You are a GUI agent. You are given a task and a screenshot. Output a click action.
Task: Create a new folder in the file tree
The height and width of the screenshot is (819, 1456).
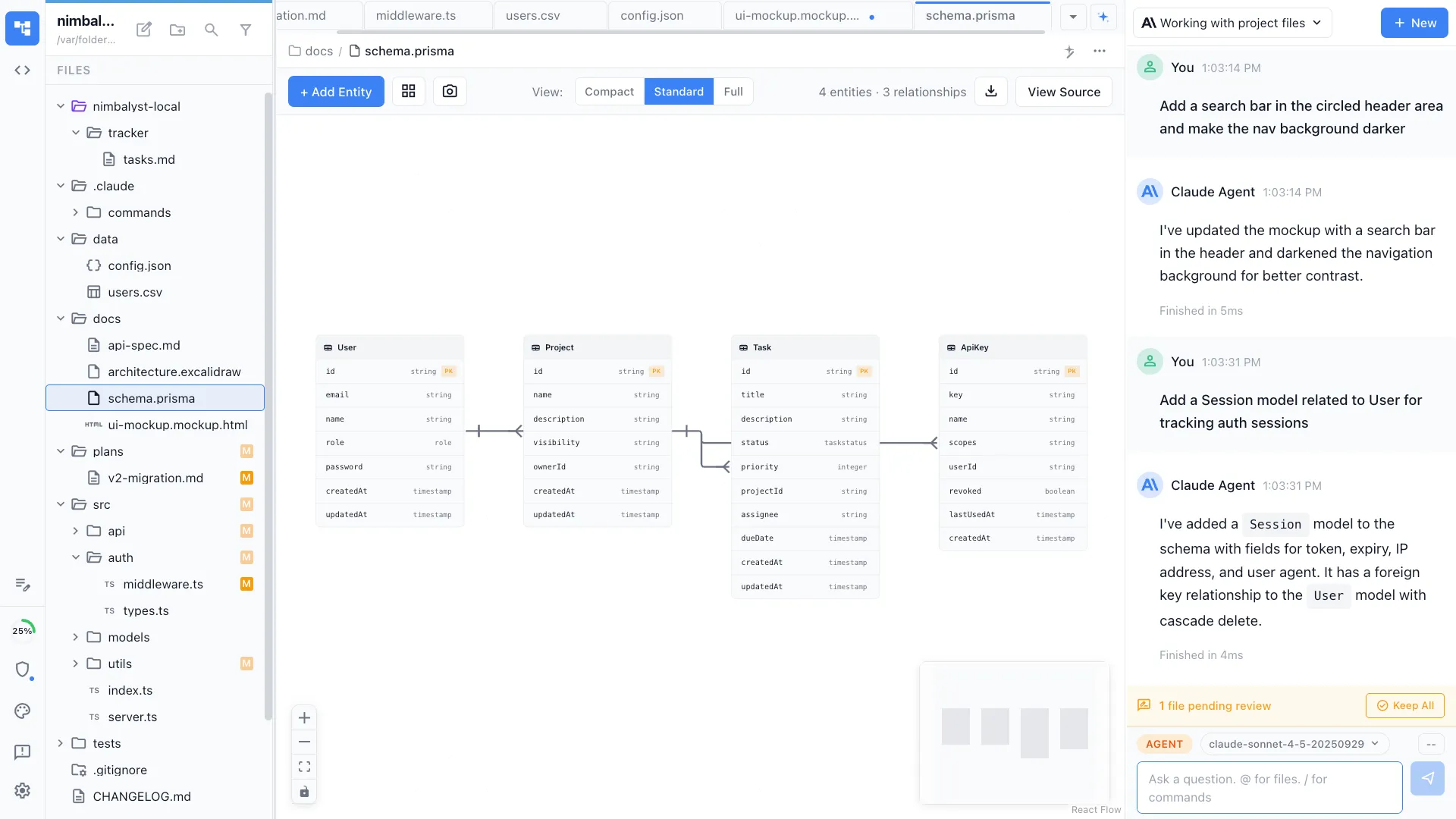pos(177,30)
